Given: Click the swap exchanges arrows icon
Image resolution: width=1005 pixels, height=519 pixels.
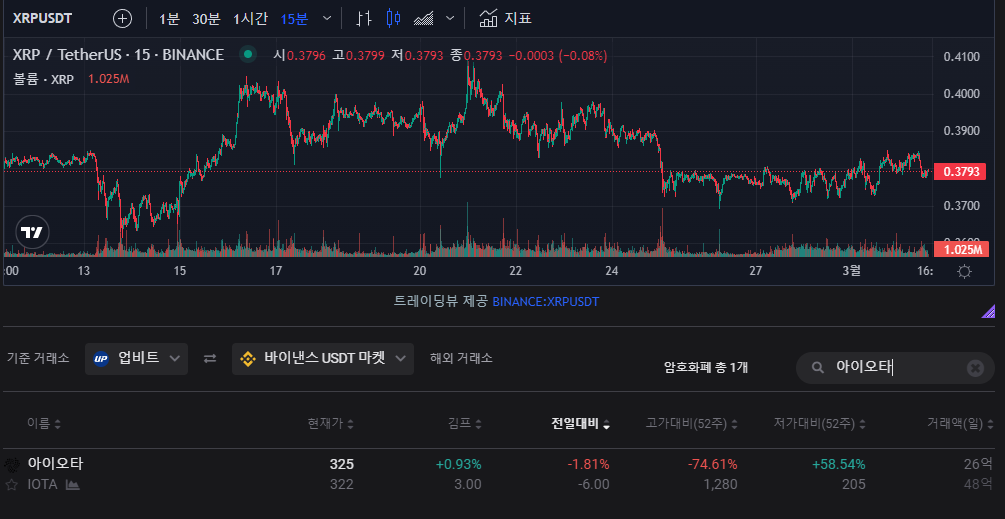Looking at the screenshot, I should [210, 359].
